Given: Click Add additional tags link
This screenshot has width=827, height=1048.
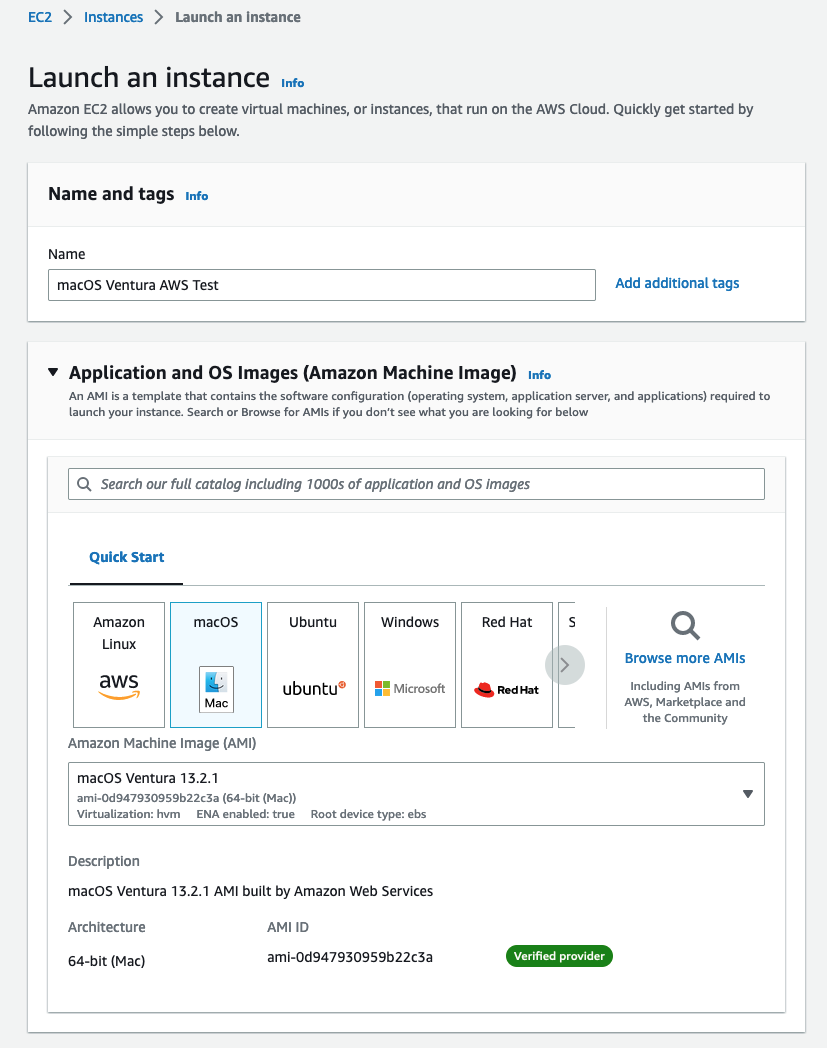Looking at the screenshot, I should 677,283.
